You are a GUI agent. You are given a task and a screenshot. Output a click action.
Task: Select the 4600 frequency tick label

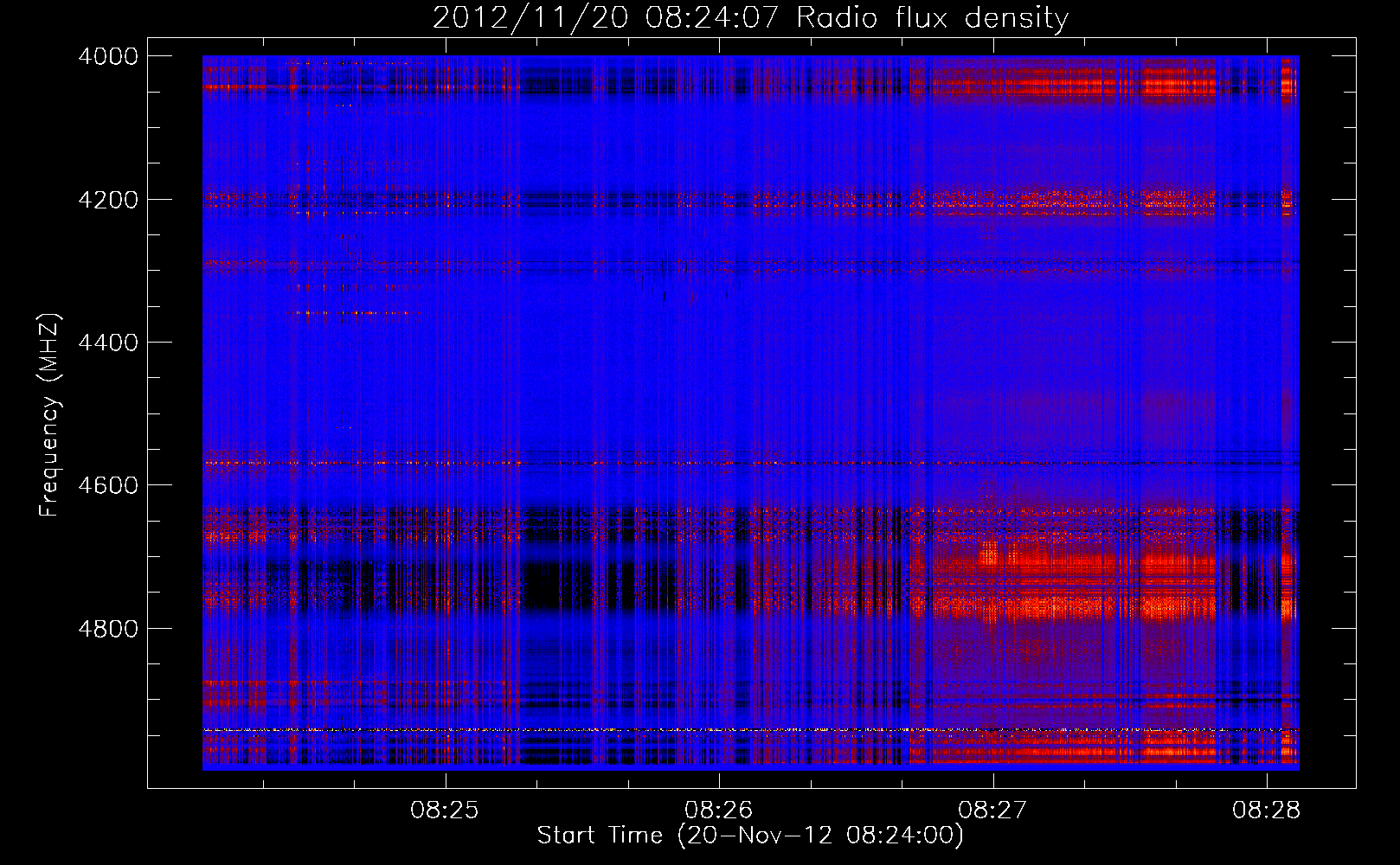(108, 485)
